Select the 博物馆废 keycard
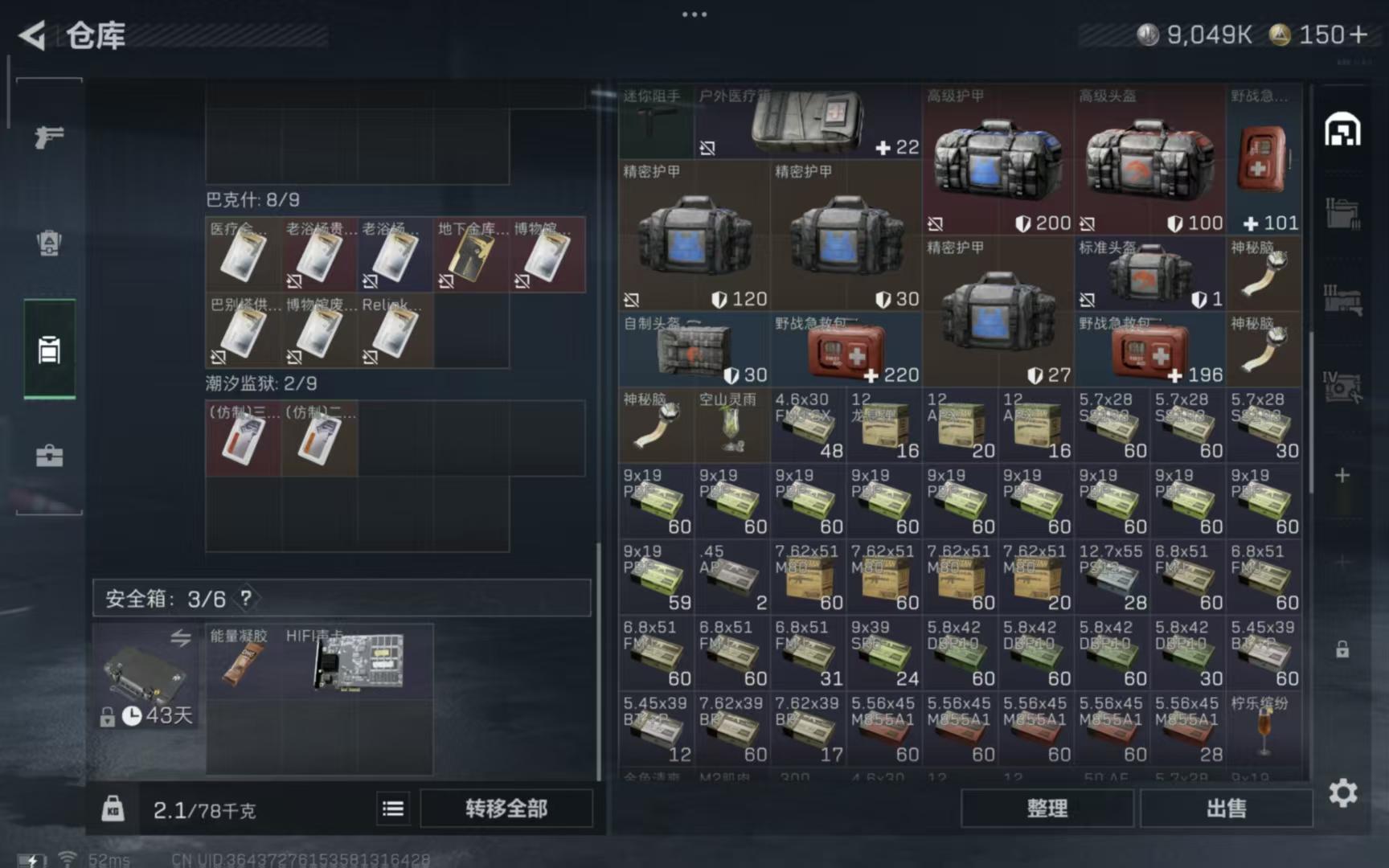 [x=319, y=331]
